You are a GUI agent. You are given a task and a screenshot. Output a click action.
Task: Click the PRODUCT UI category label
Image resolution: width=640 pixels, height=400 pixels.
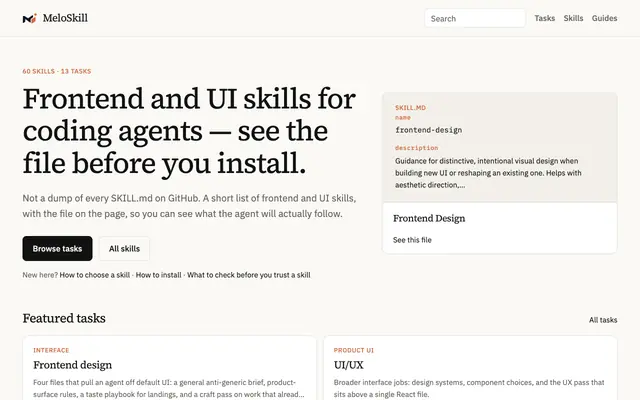pos(353,350)
